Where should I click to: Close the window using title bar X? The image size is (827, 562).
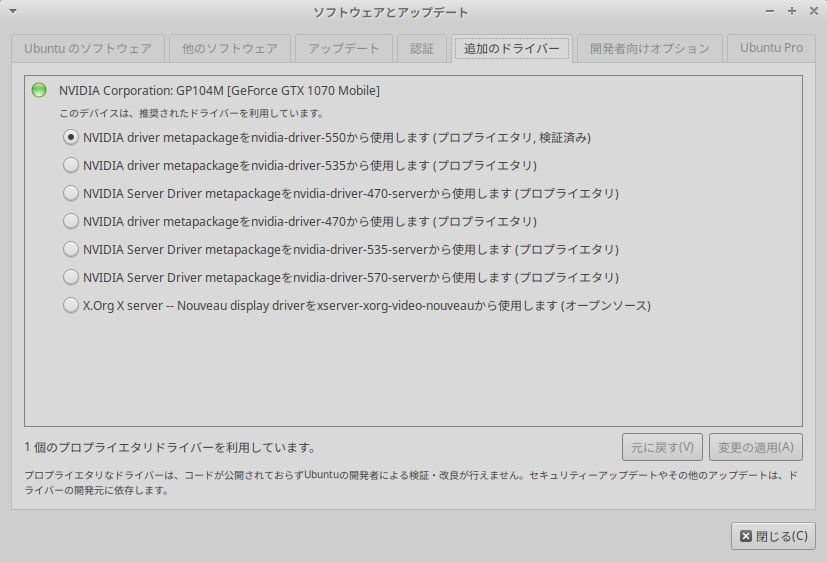click(x=814, y=11)
